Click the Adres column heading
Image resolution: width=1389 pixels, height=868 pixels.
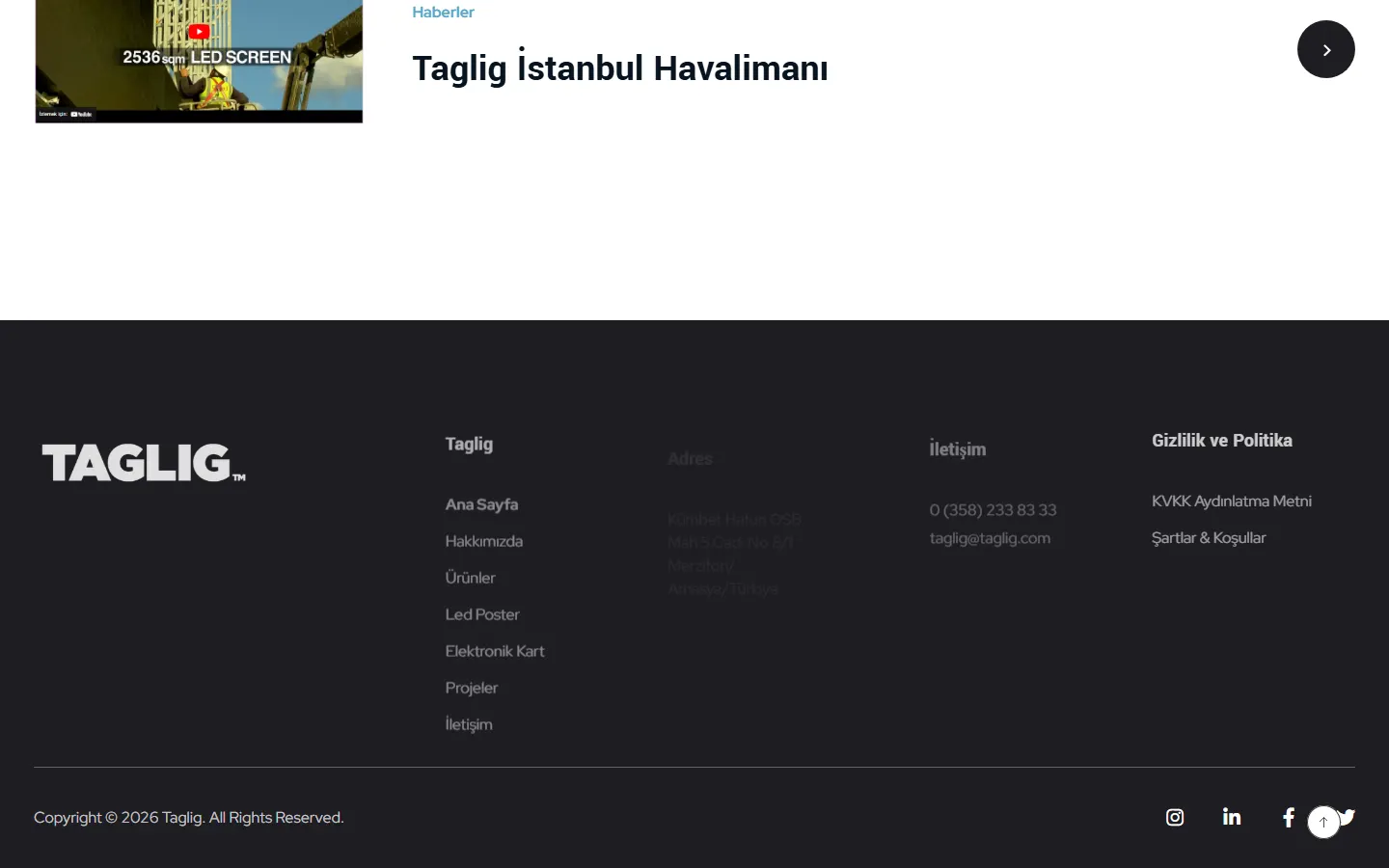(x=690, y=459)
